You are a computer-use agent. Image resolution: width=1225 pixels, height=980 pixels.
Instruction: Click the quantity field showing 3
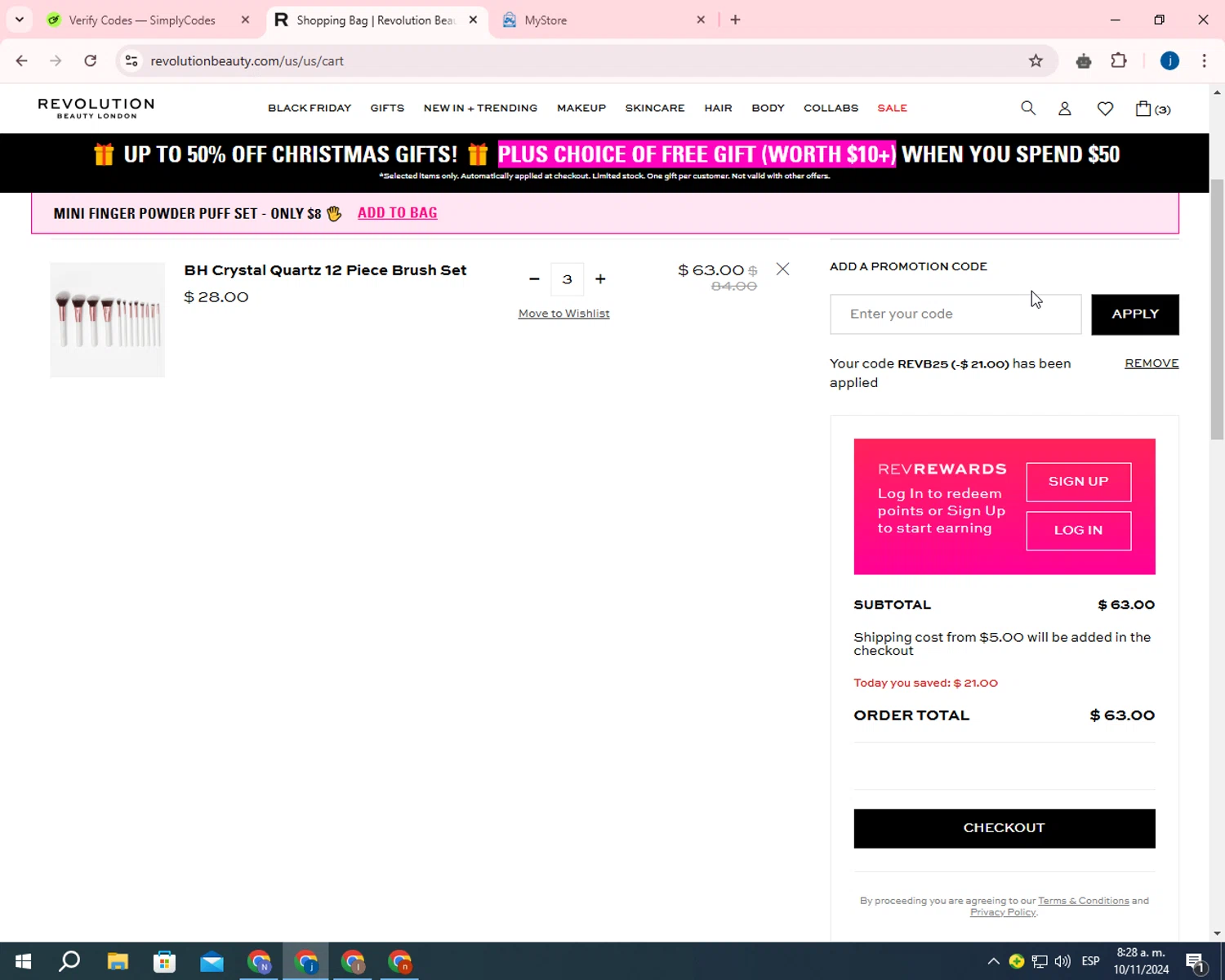(567, 278)
